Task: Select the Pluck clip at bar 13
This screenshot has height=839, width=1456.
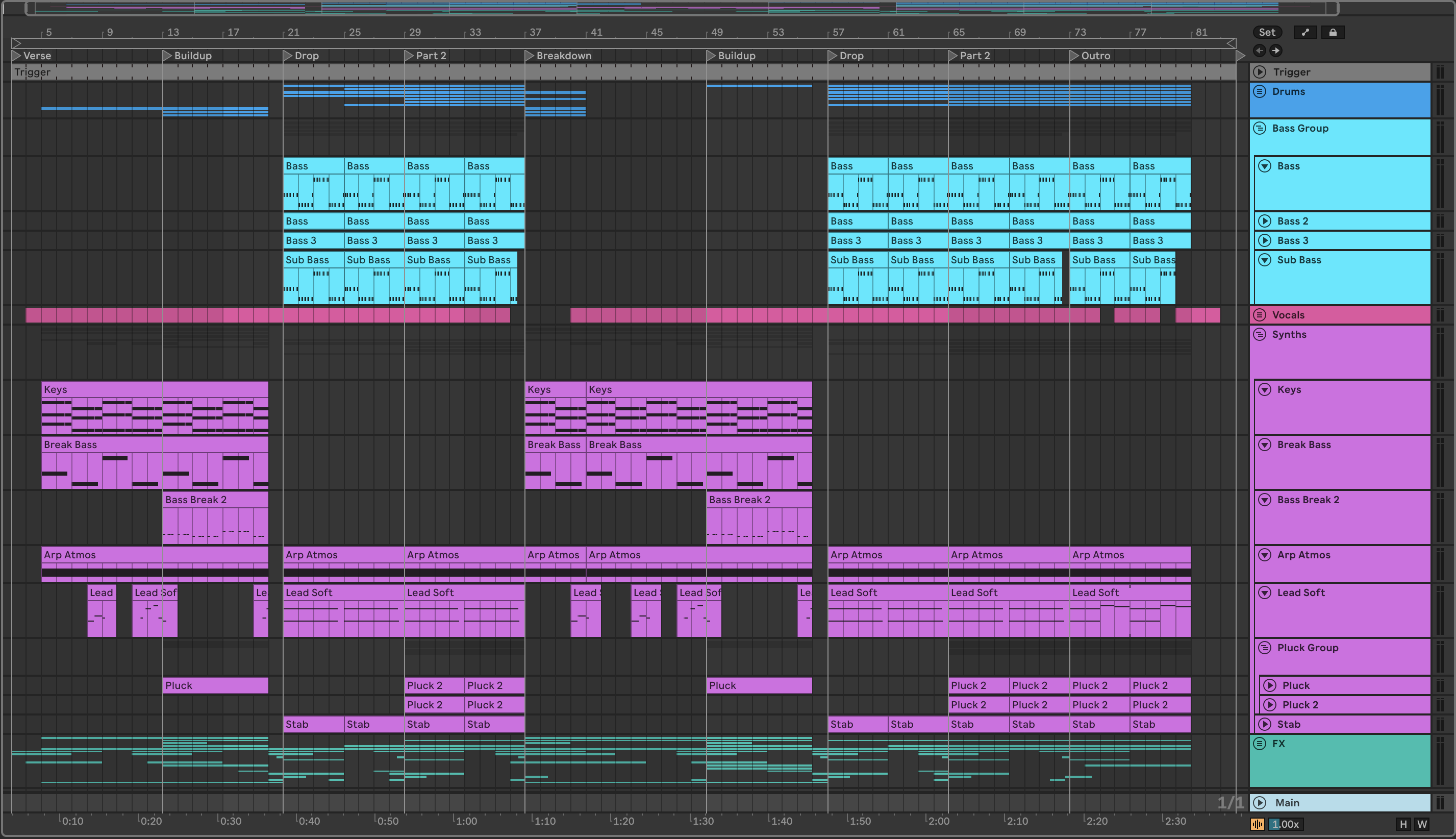Action: [215, 686]
